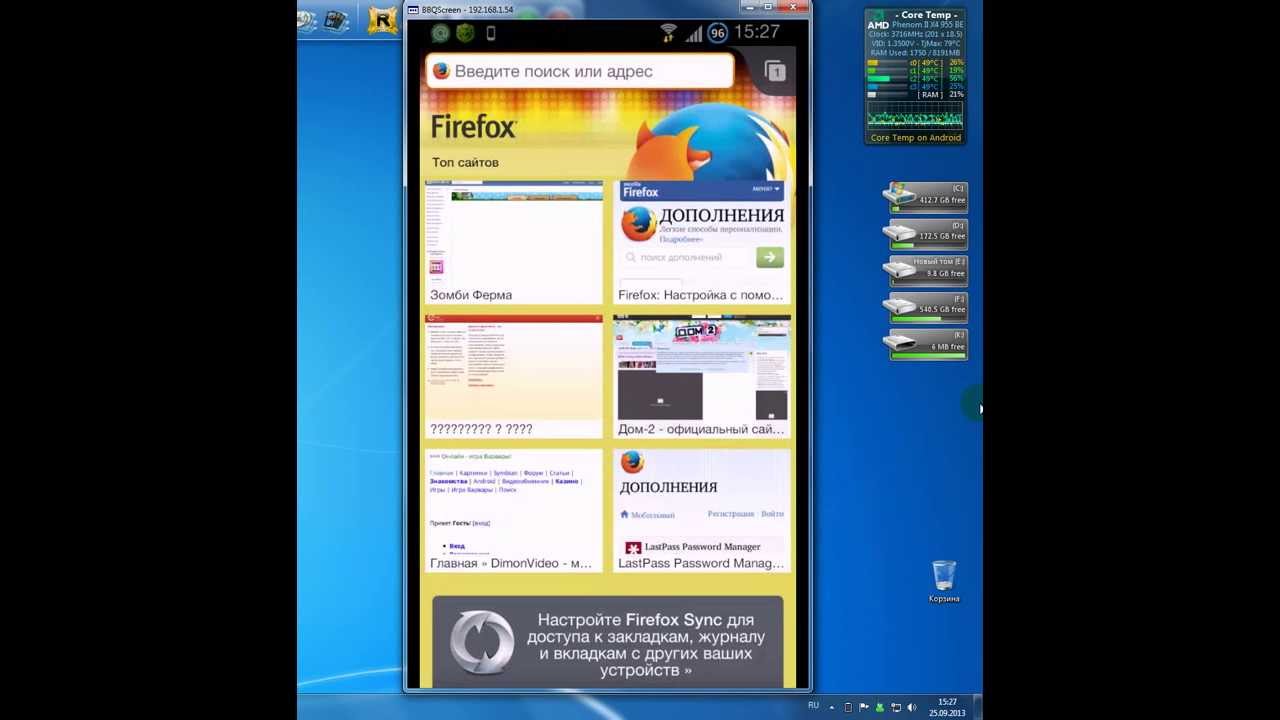Click the Core Temp on Android link

point(915,138)
